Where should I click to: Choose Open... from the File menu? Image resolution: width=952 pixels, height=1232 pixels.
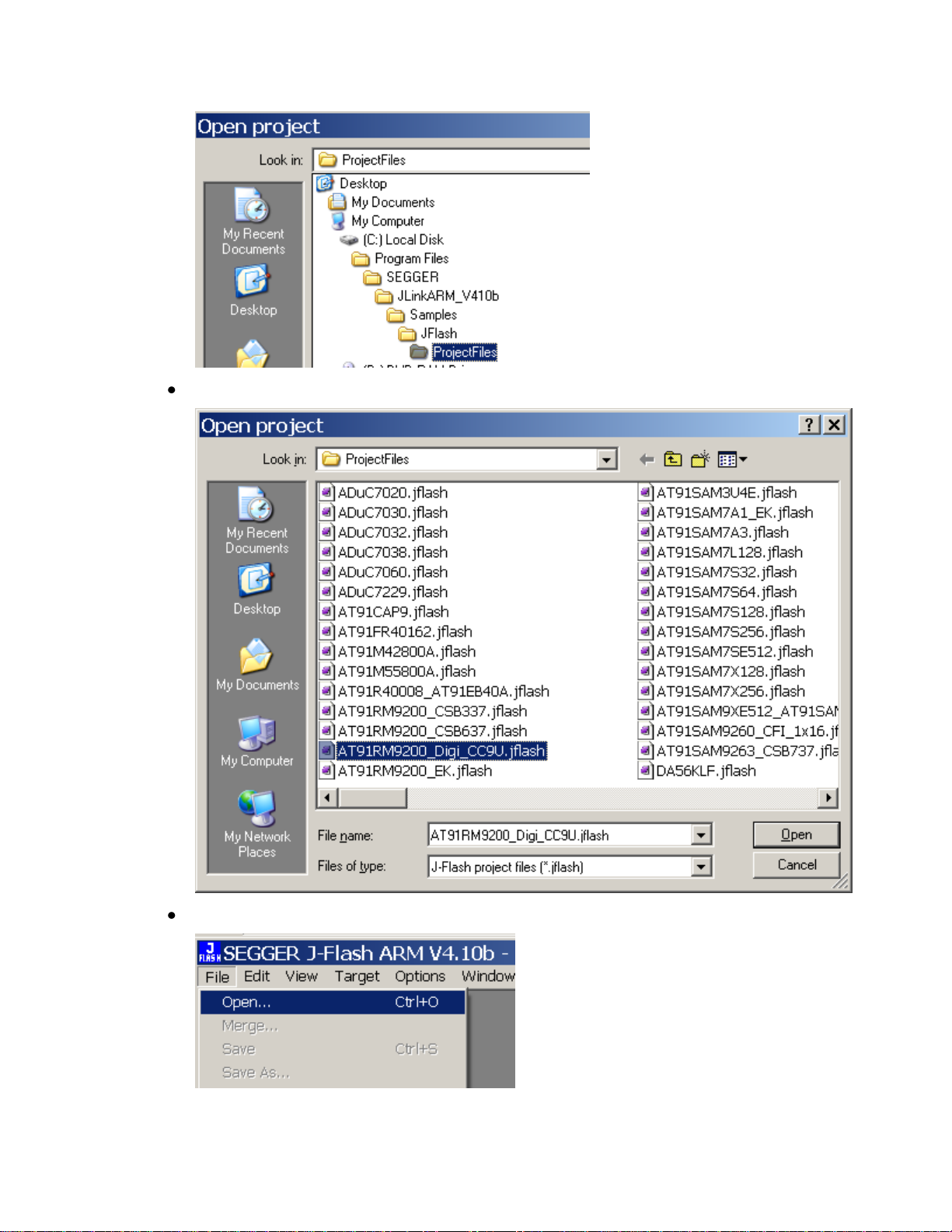[333, 1003]
